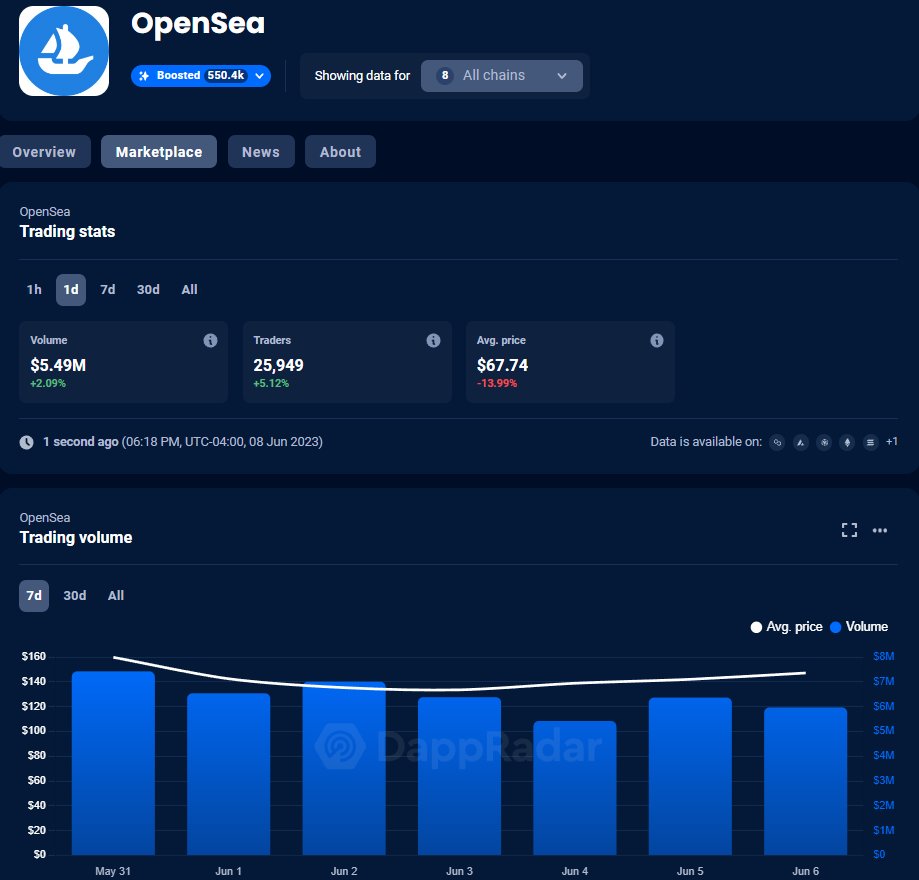Click the Trading stats section heading

tap(67, 232)
